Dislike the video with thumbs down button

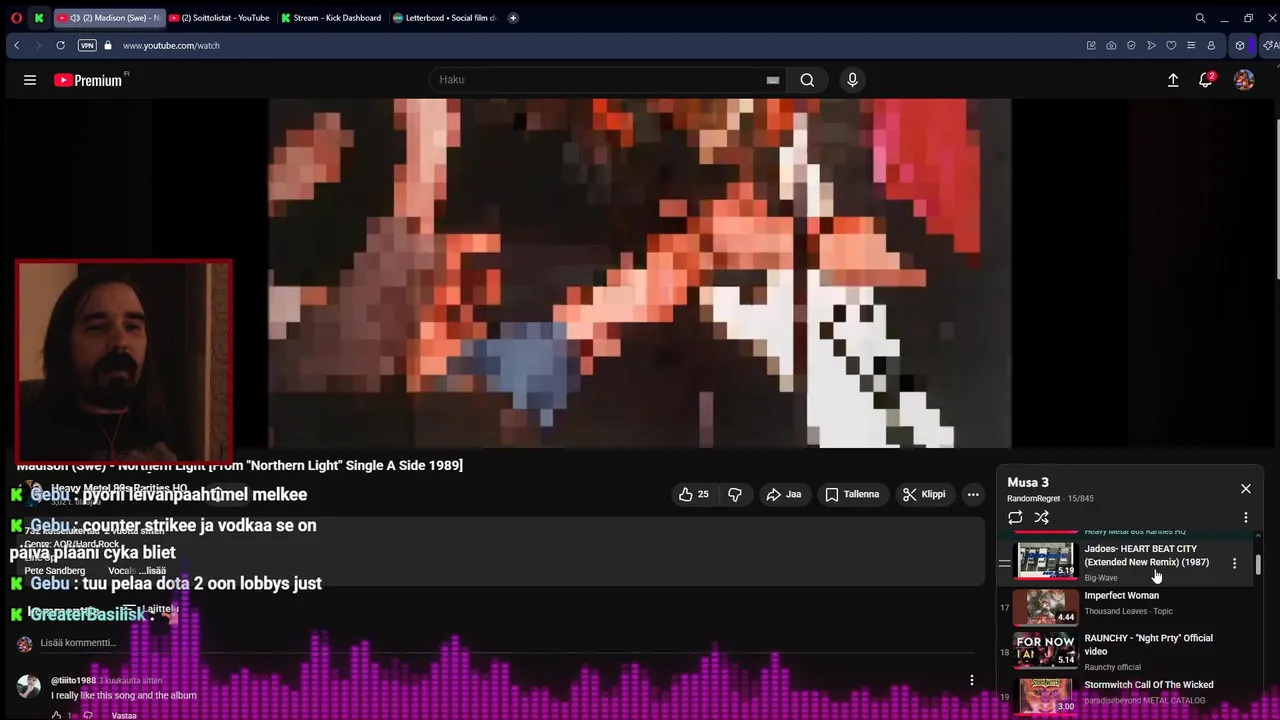[x=735, y=494]
